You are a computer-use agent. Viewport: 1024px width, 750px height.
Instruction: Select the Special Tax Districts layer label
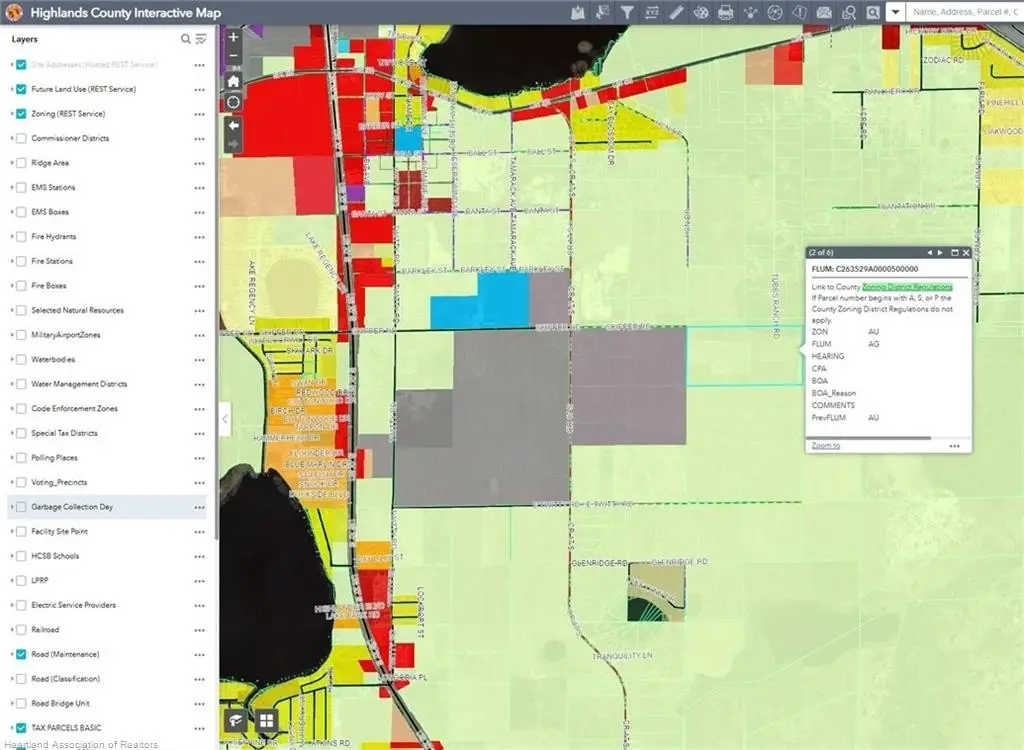coord(64,433)
